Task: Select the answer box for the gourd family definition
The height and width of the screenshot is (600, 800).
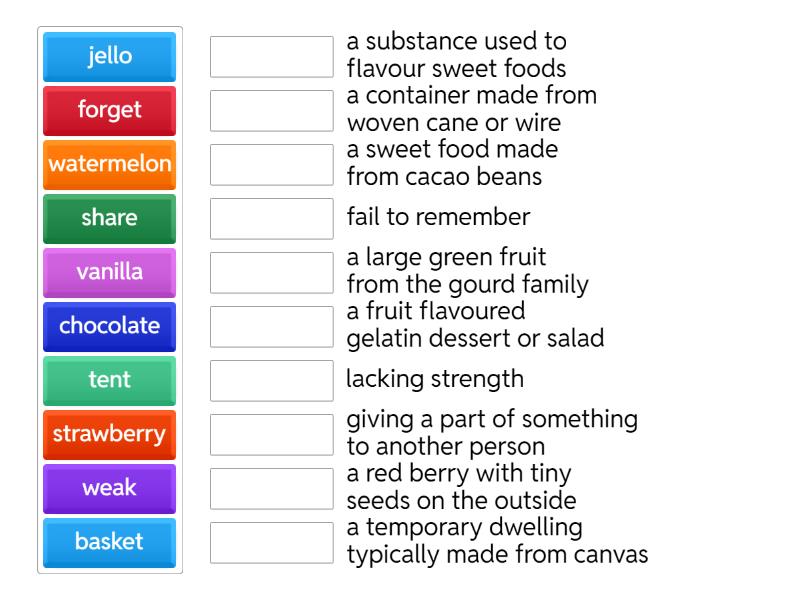Action: [x=271, y=272]
